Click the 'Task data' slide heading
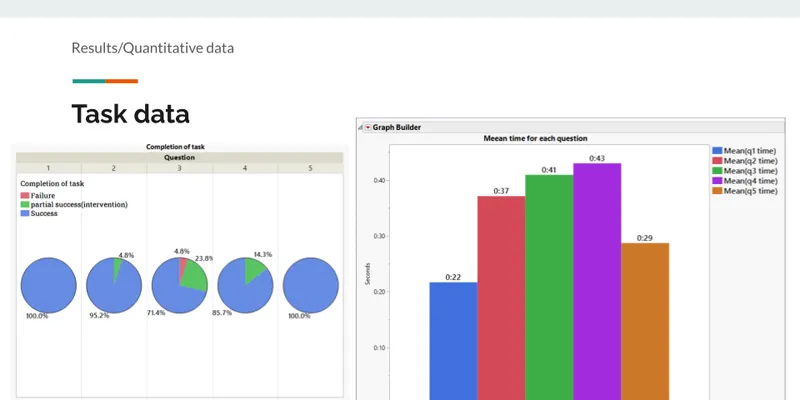 click(x=131, y=114)
